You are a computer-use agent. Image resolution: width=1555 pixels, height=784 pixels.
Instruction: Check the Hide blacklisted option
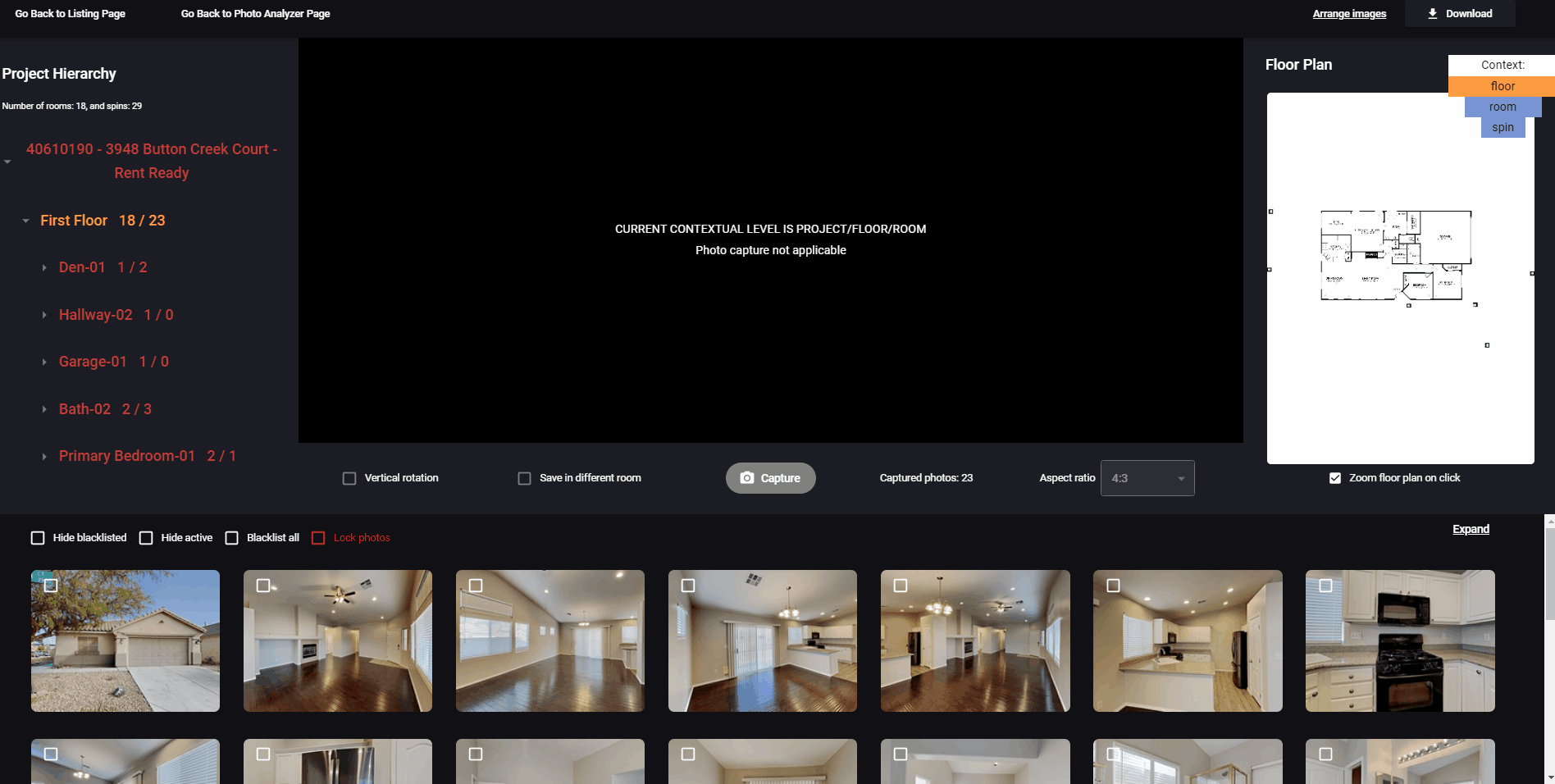(x=38, y=538)
